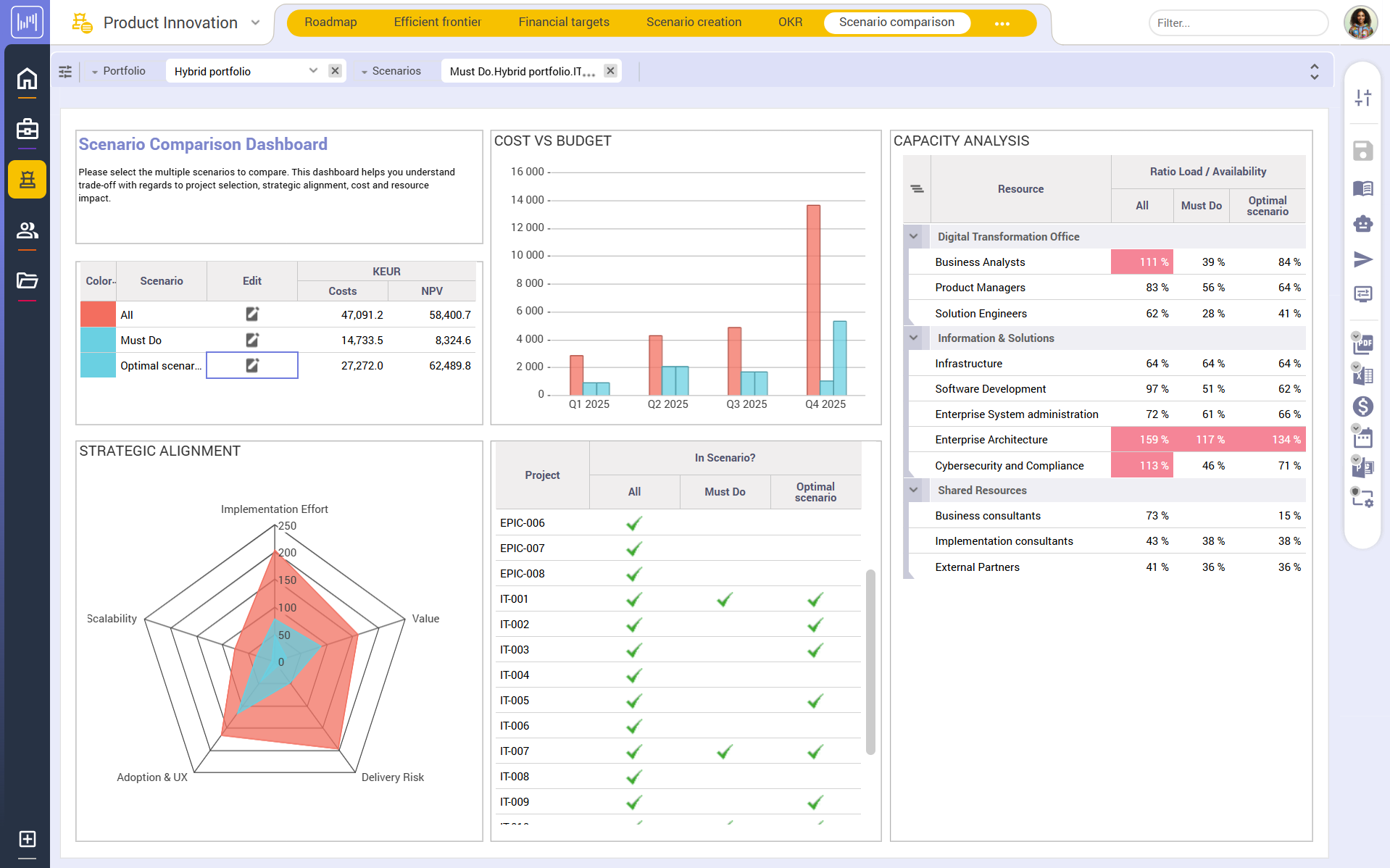Open the people management icon
The image size is (1390, 868).
tap(27, 230)
